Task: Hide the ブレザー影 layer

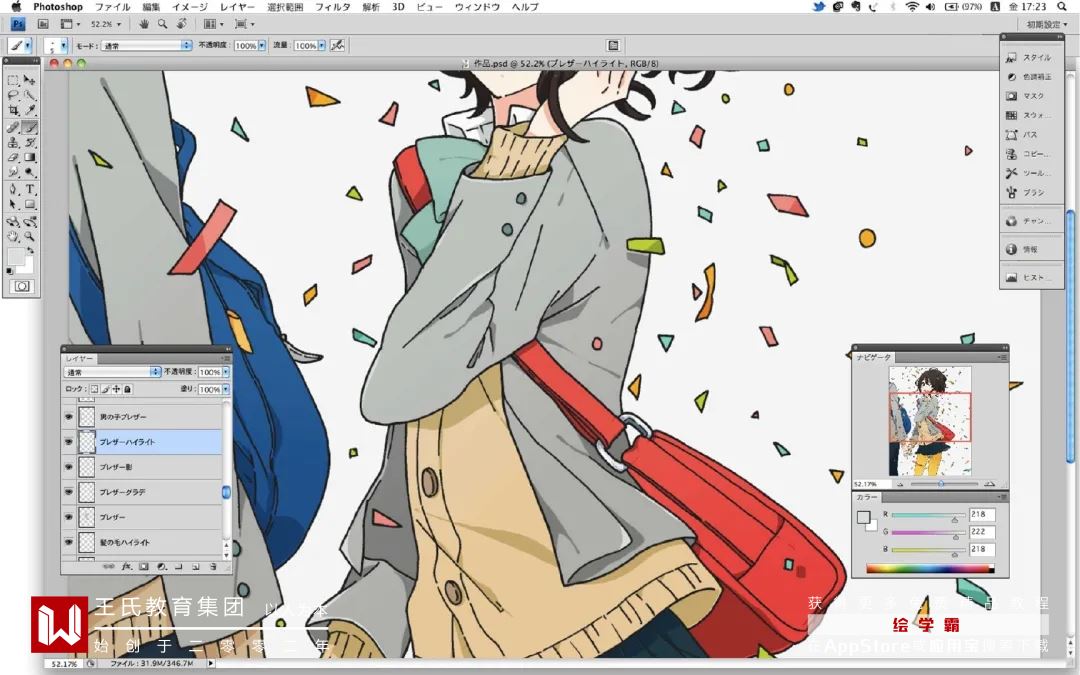Action: coord(69,466)
